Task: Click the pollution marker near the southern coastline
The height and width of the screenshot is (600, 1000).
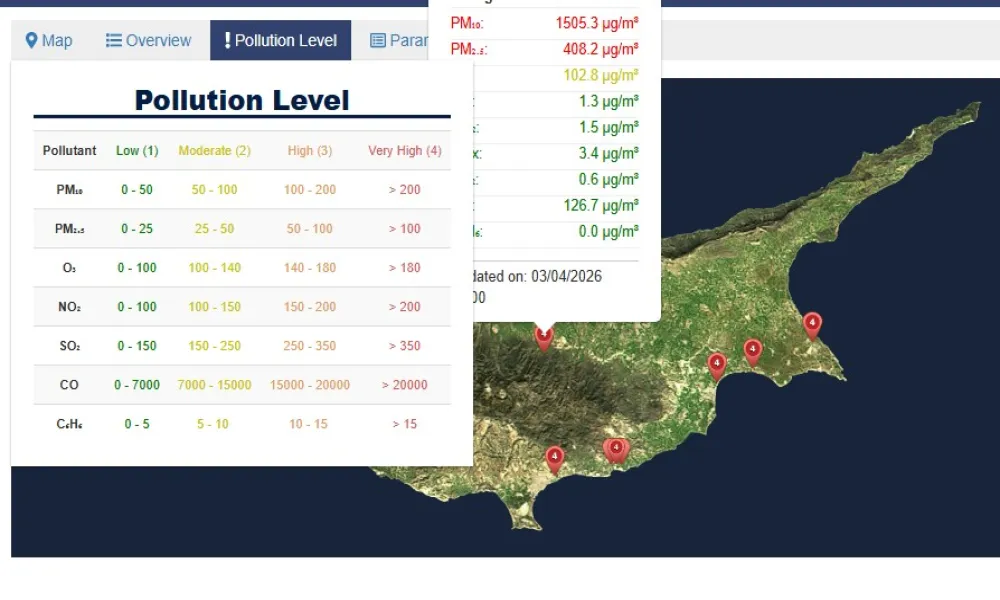Action: (555, 458)
